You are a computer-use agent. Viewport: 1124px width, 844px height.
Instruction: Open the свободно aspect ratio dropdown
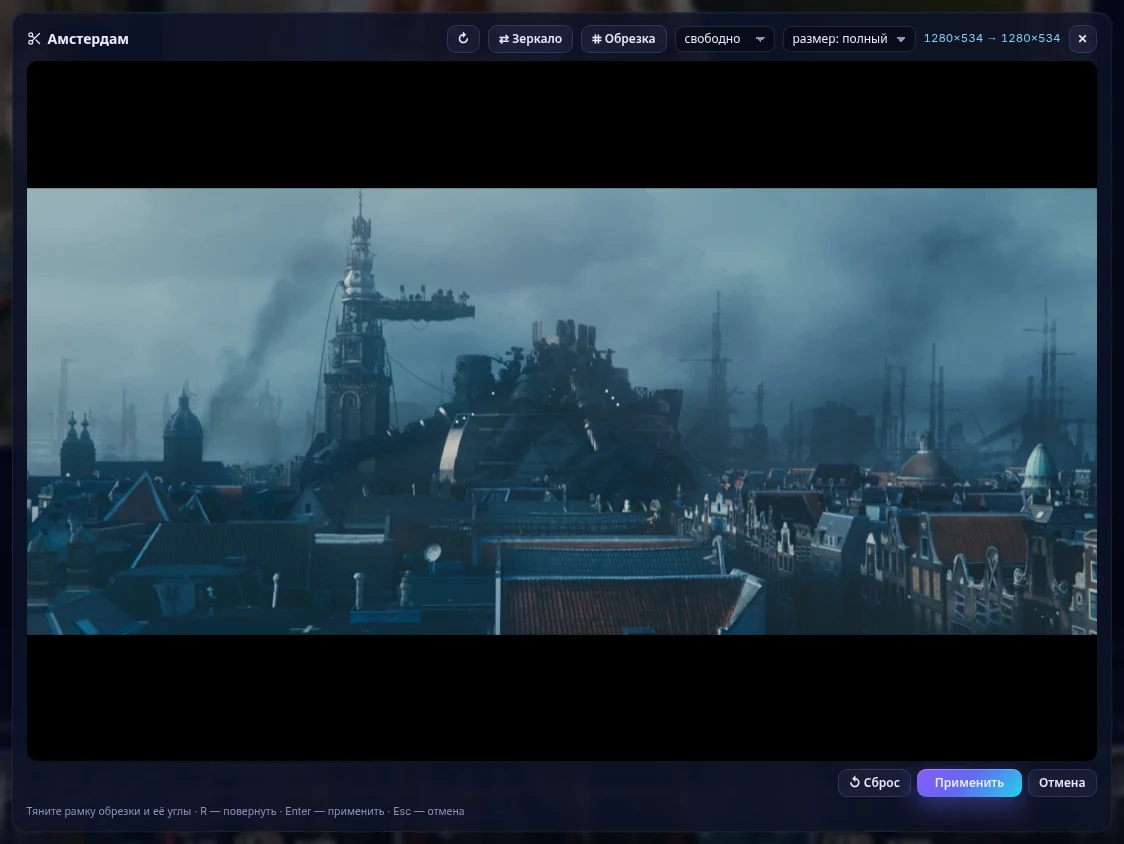click(x=725, y=39)
